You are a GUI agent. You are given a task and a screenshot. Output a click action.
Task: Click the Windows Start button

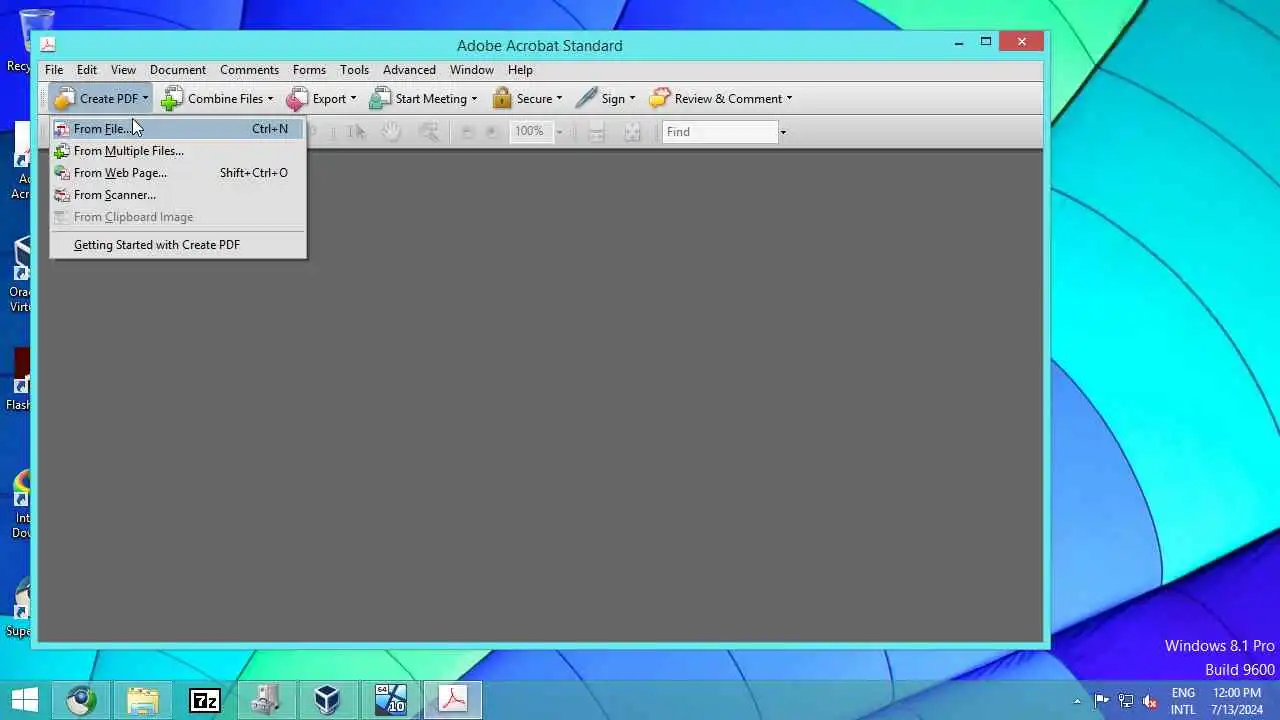point(25,700)
